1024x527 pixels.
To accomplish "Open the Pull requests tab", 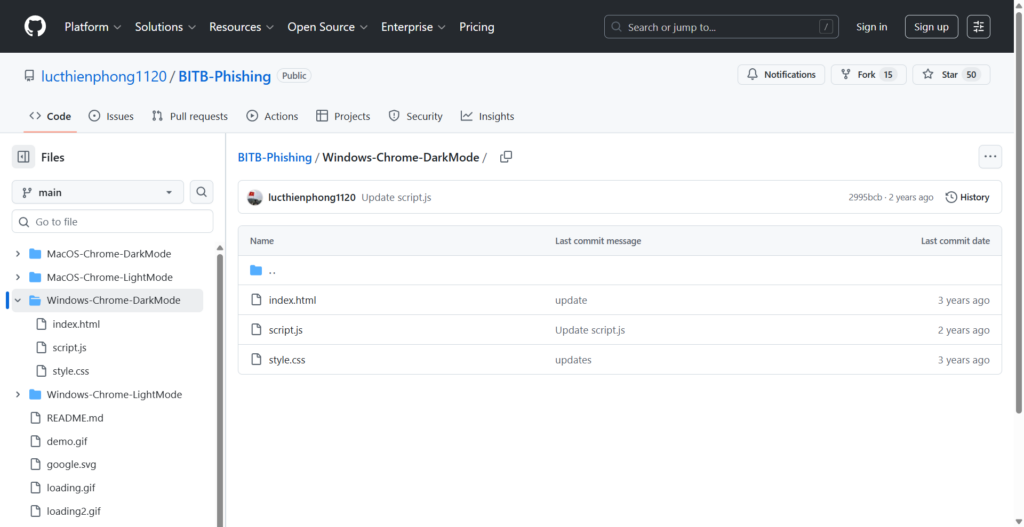I will pyautogui.click(x=190, y=116).
